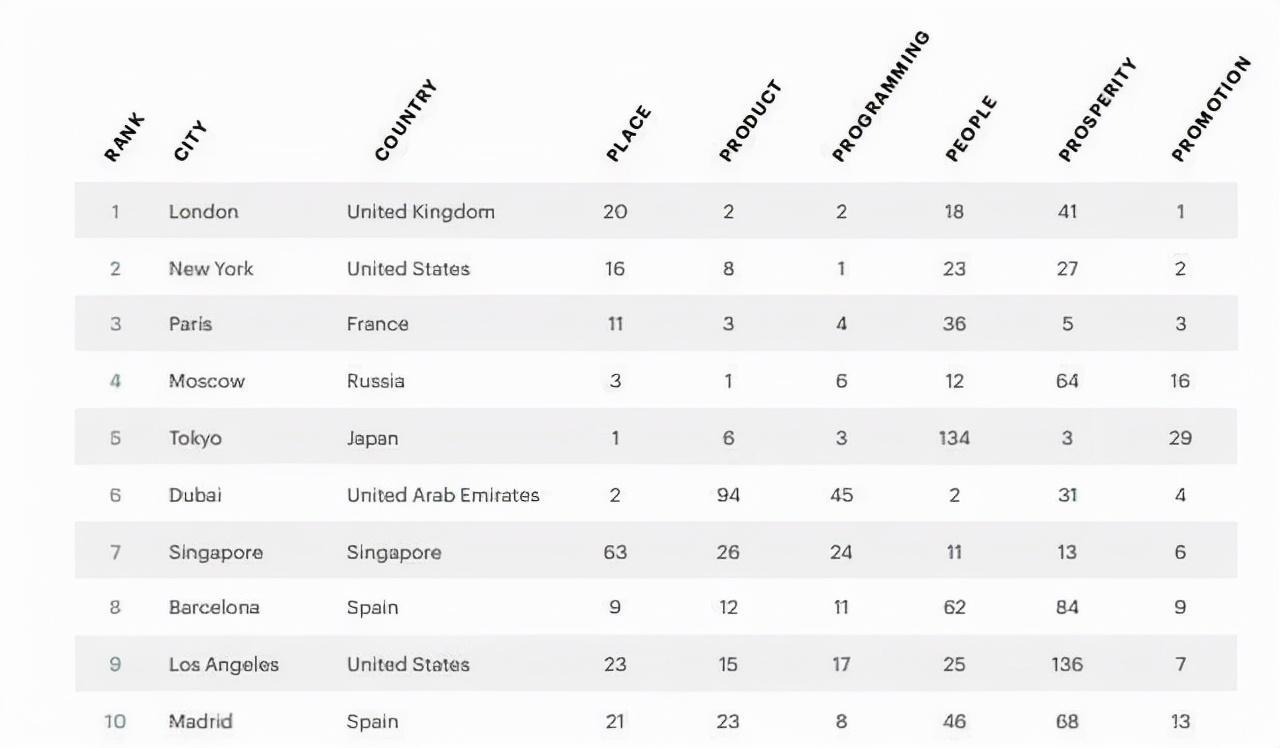Select the PLACE column header
1280x748 pixels.
629,133
